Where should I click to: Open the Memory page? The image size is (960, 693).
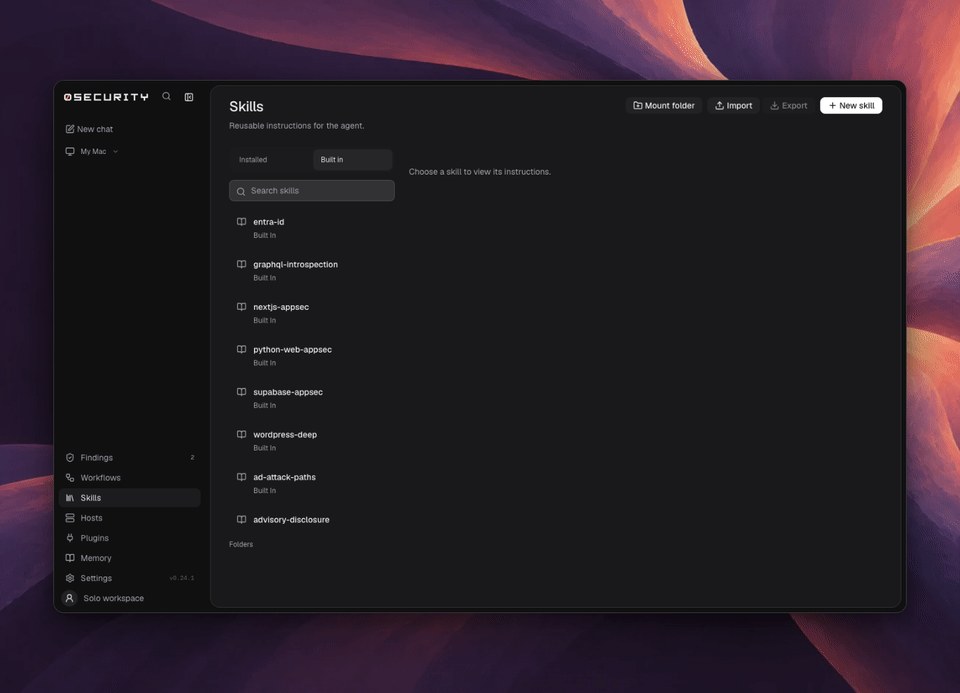coord(130,558)
